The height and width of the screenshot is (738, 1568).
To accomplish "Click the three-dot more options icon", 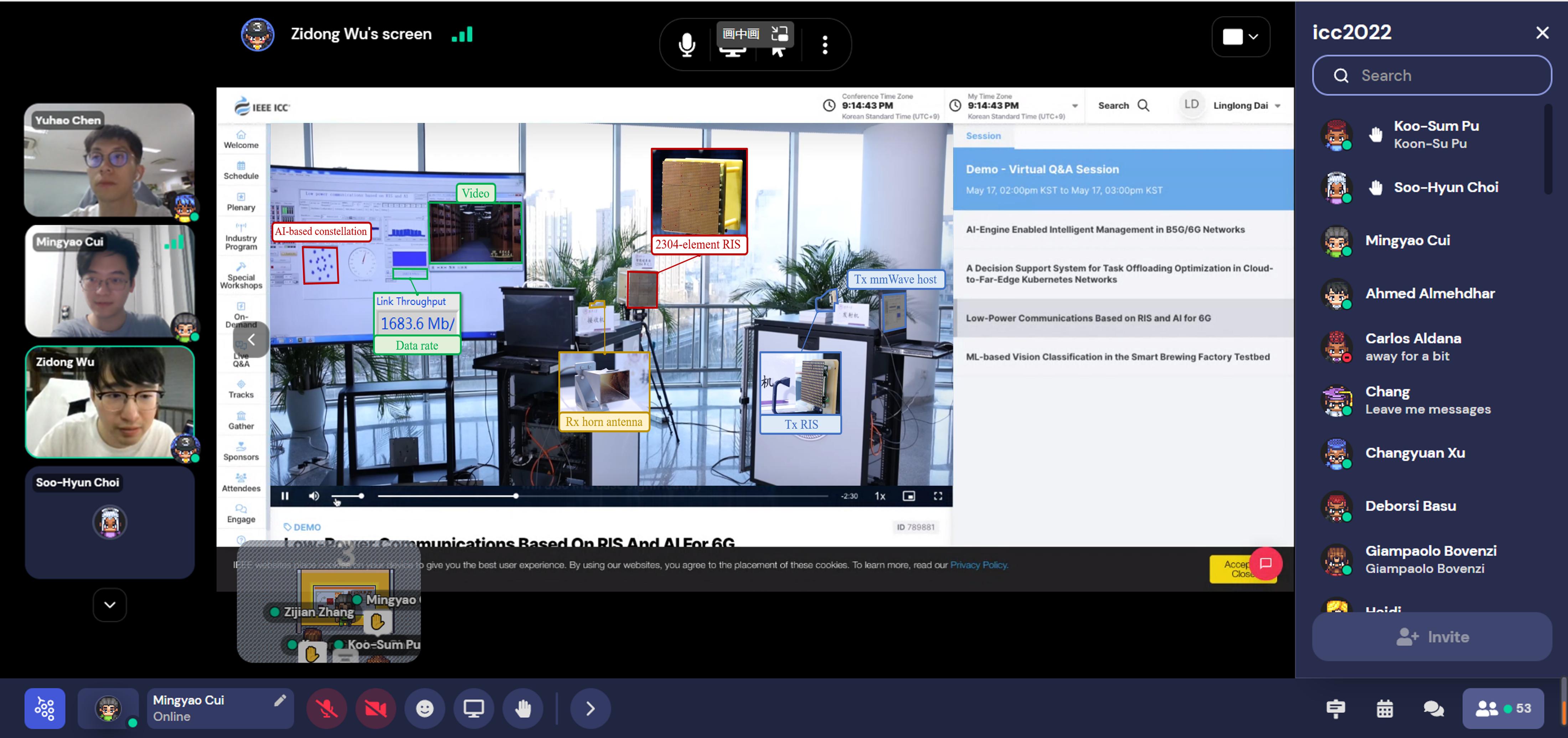I will tap(825, 45).
